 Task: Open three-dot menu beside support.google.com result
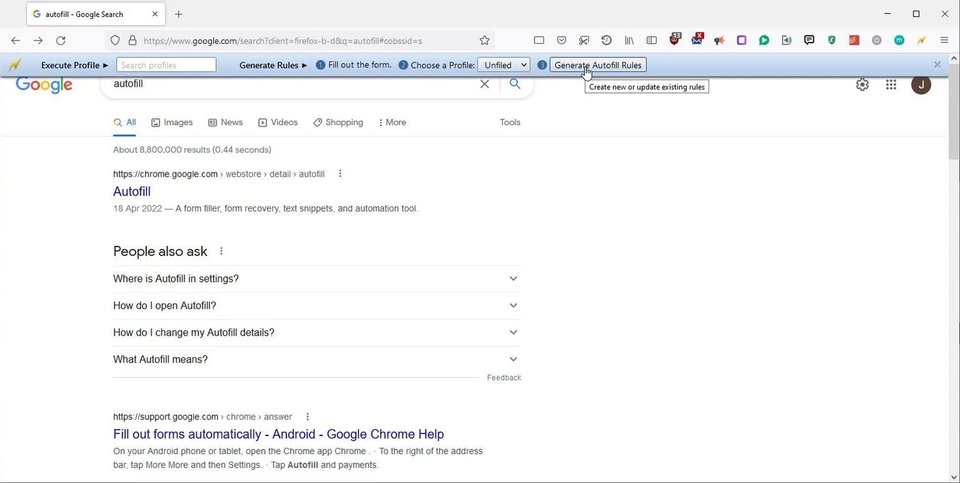point(307,416)
